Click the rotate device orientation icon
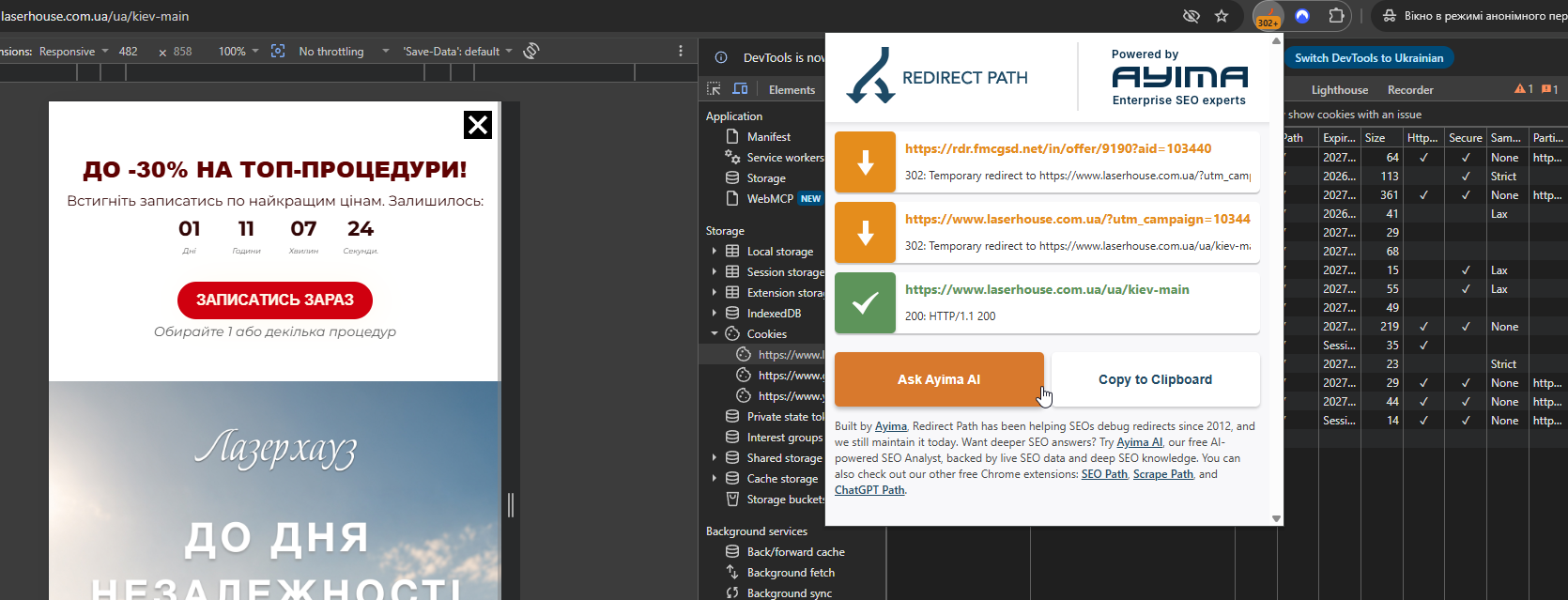The height and width of the screenshot is (600, 1568). pyautogui.click(x=531, y=51)
